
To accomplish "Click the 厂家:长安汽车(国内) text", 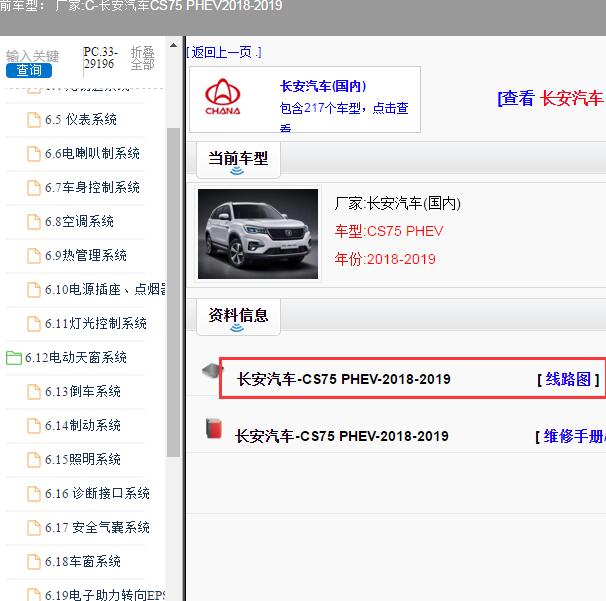I will pyautogui.click(x=398, y=203).
